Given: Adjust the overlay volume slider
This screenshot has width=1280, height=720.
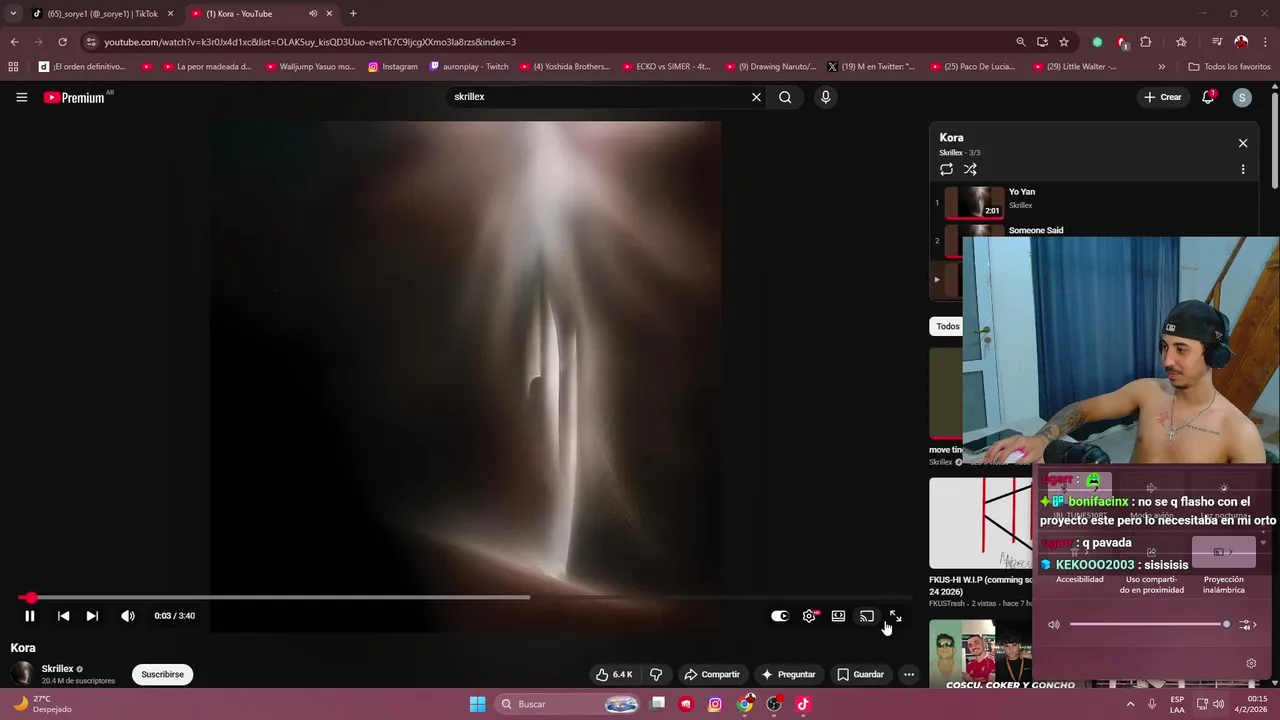Looking at the screenshot, I should tap(1149, 624).
